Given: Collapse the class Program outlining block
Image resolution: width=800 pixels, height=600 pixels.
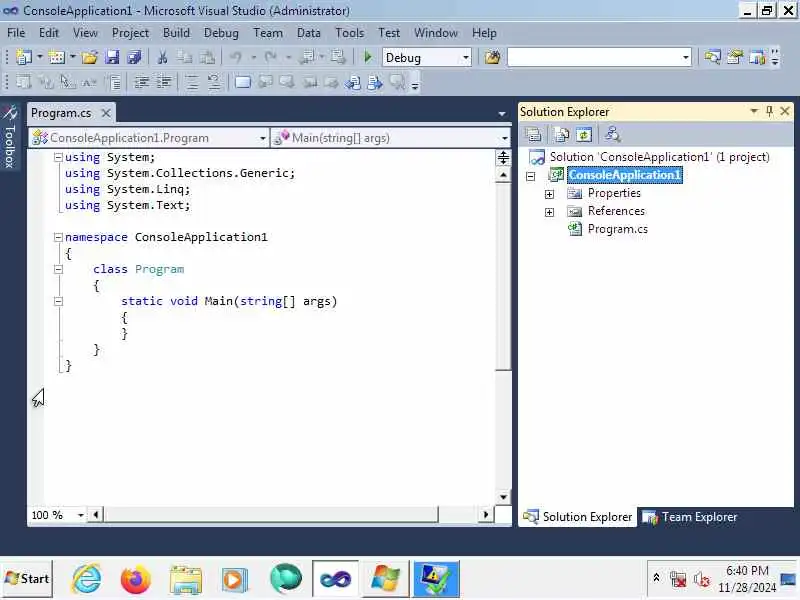Looking at the screenshot, I should point(58,269).
